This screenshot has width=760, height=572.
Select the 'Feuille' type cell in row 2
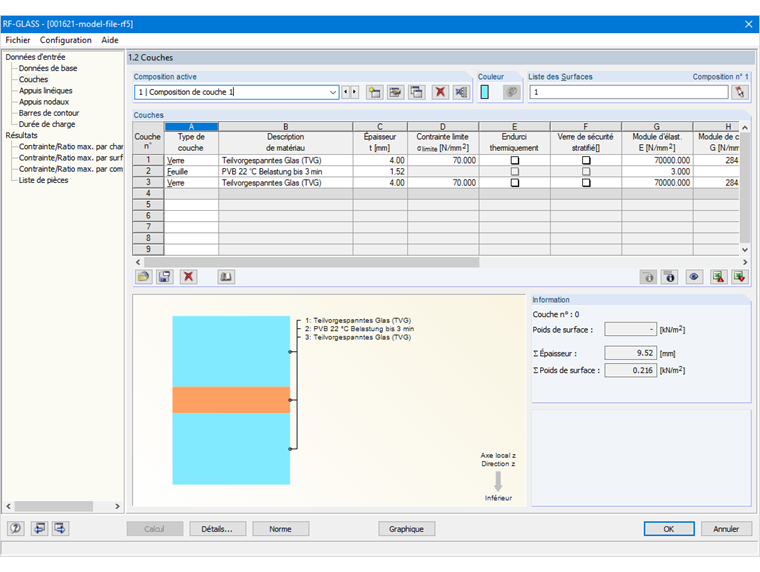coord(191,172)
